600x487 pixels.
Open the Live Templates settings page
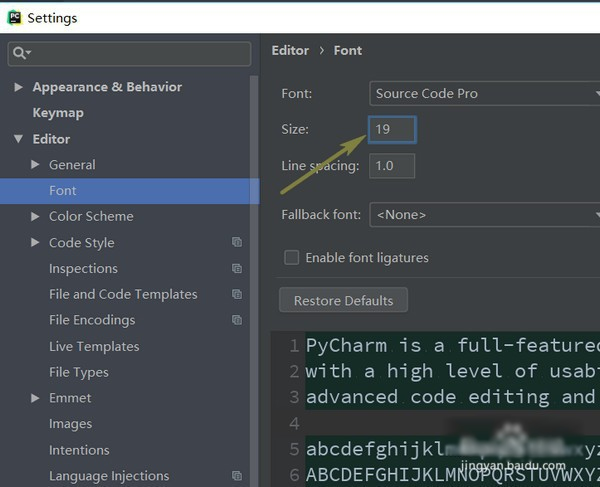(x=94, y=346)
